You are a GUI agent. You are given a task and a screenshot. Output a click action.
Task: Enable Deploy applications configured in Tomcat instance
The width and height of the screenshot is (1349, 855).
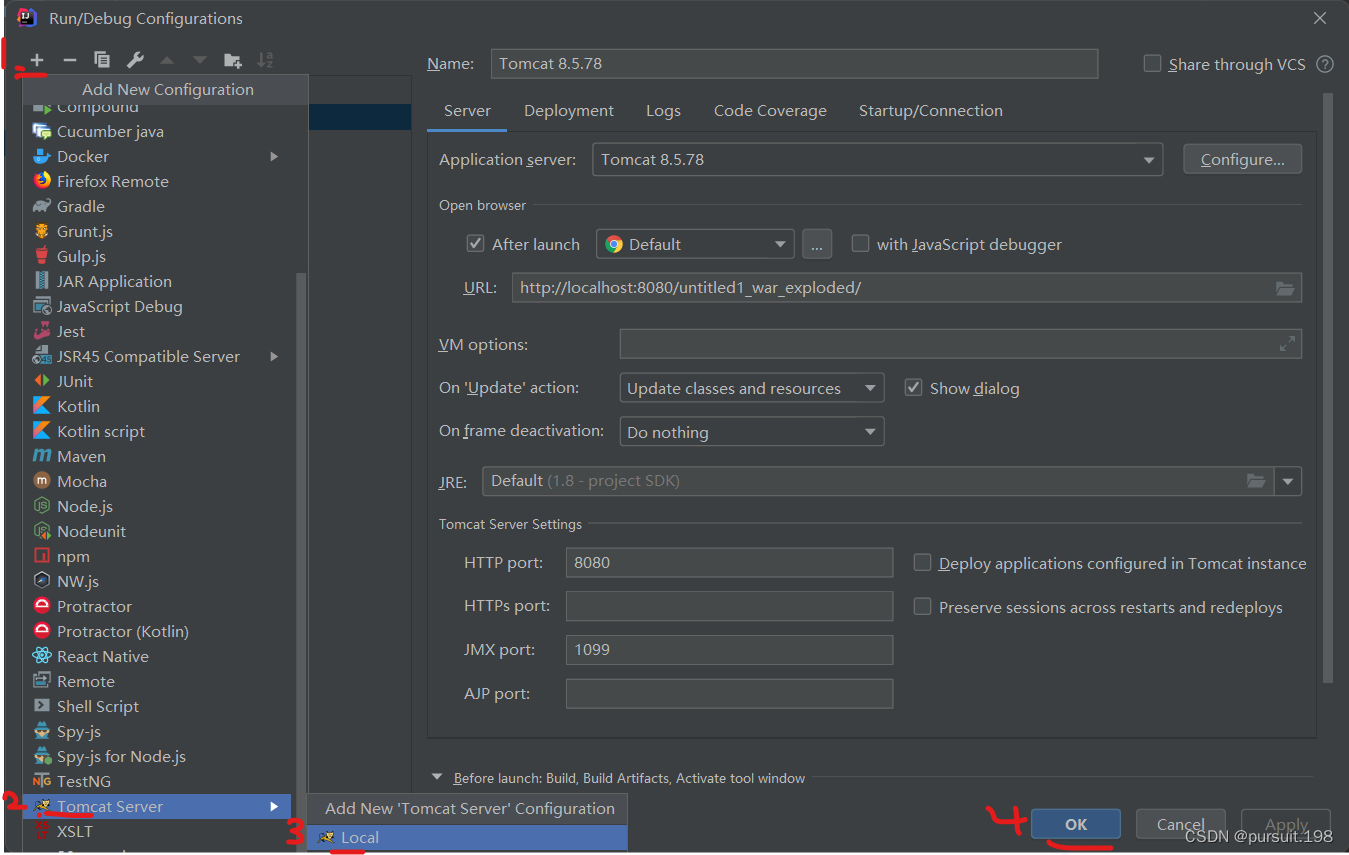point(922,563)
